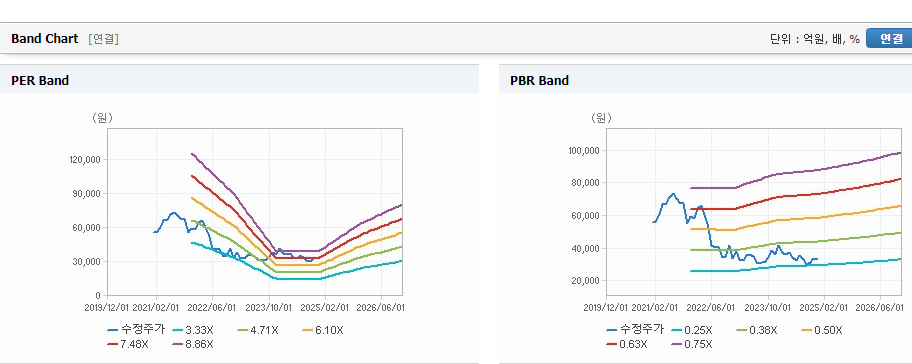Click the [연결] label beside Band Chart
912x364 pixels.
coord(104,39)
